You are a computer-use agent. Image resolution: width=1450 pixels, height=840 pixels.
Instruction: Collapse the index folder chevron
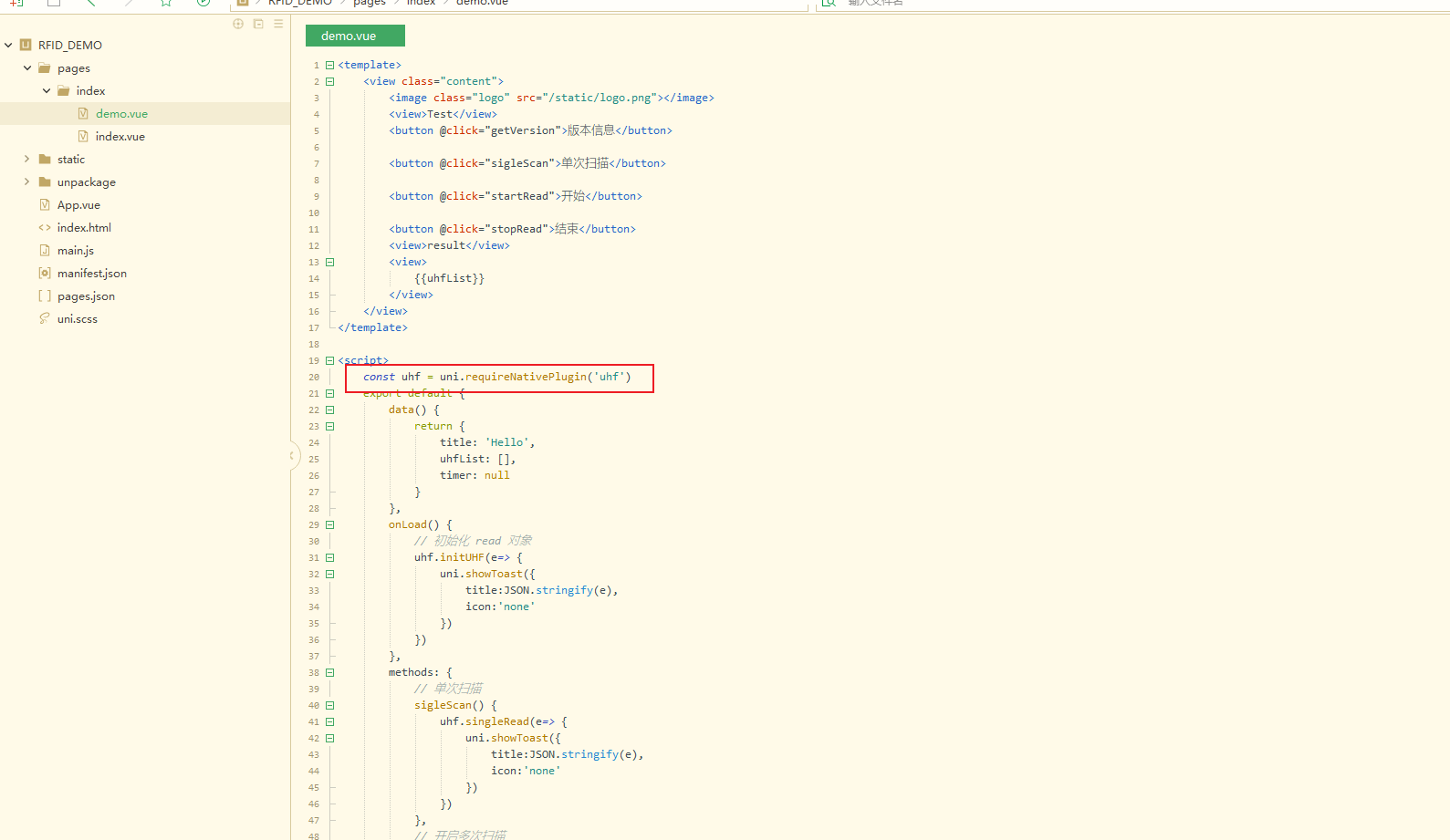point(47,90)
